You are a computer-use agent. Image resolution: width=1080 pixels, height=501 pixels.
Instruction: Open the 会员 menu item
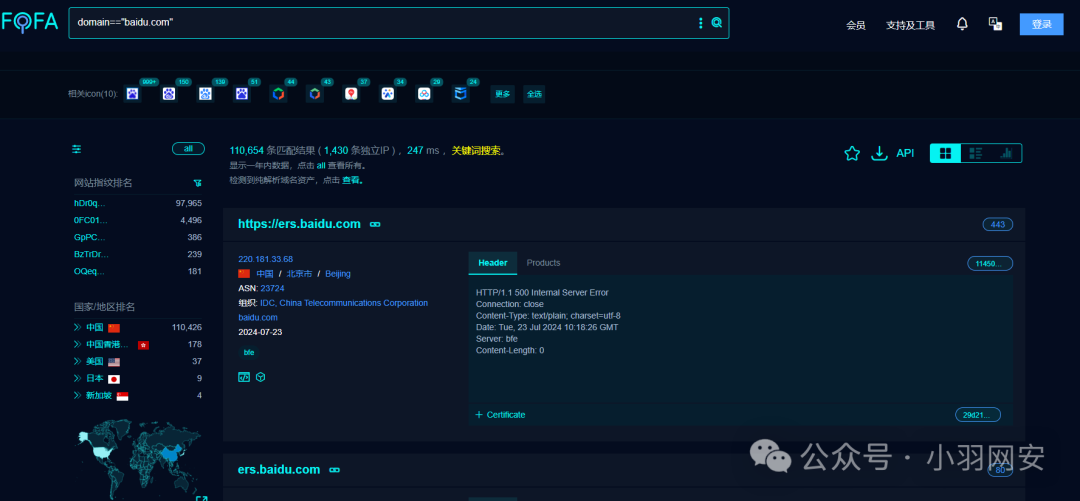coord(855,25)
